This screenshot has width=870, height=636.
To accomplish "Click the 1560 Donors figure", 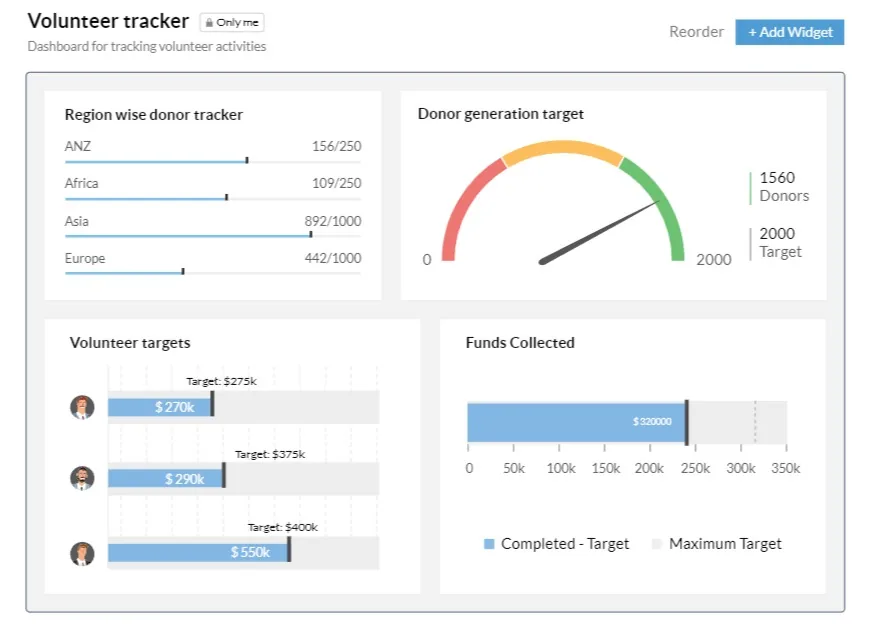I will coord(784,186).
